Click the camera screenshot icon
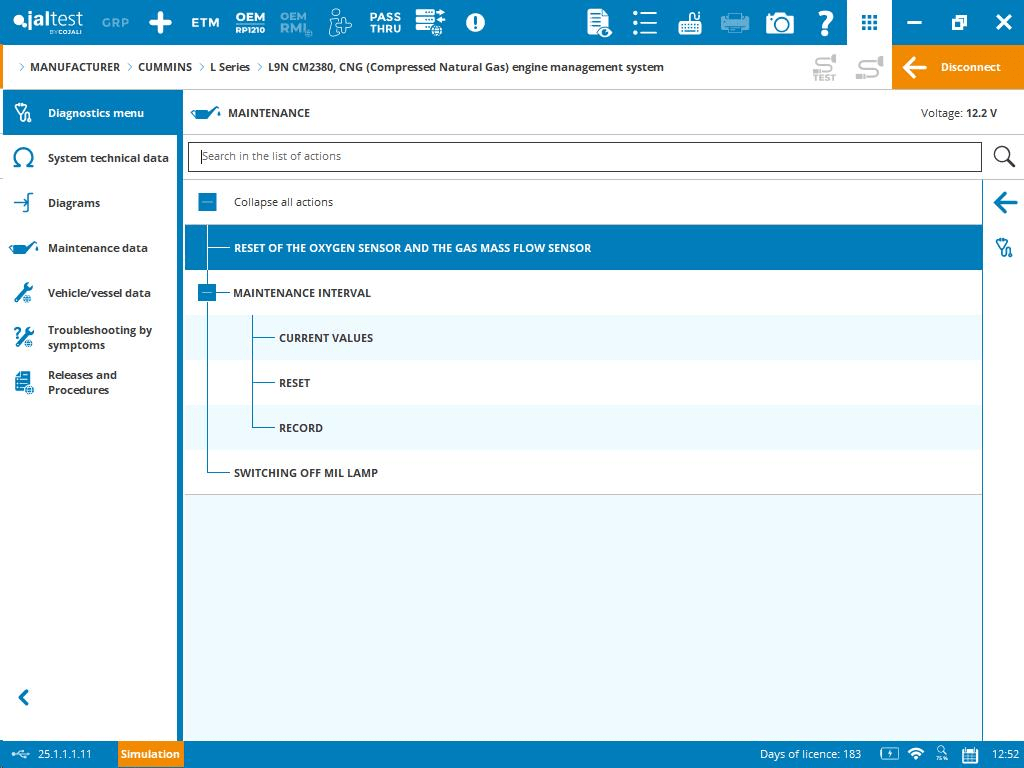This screenshot has width=1024, height=768. (x=779, y=22)
